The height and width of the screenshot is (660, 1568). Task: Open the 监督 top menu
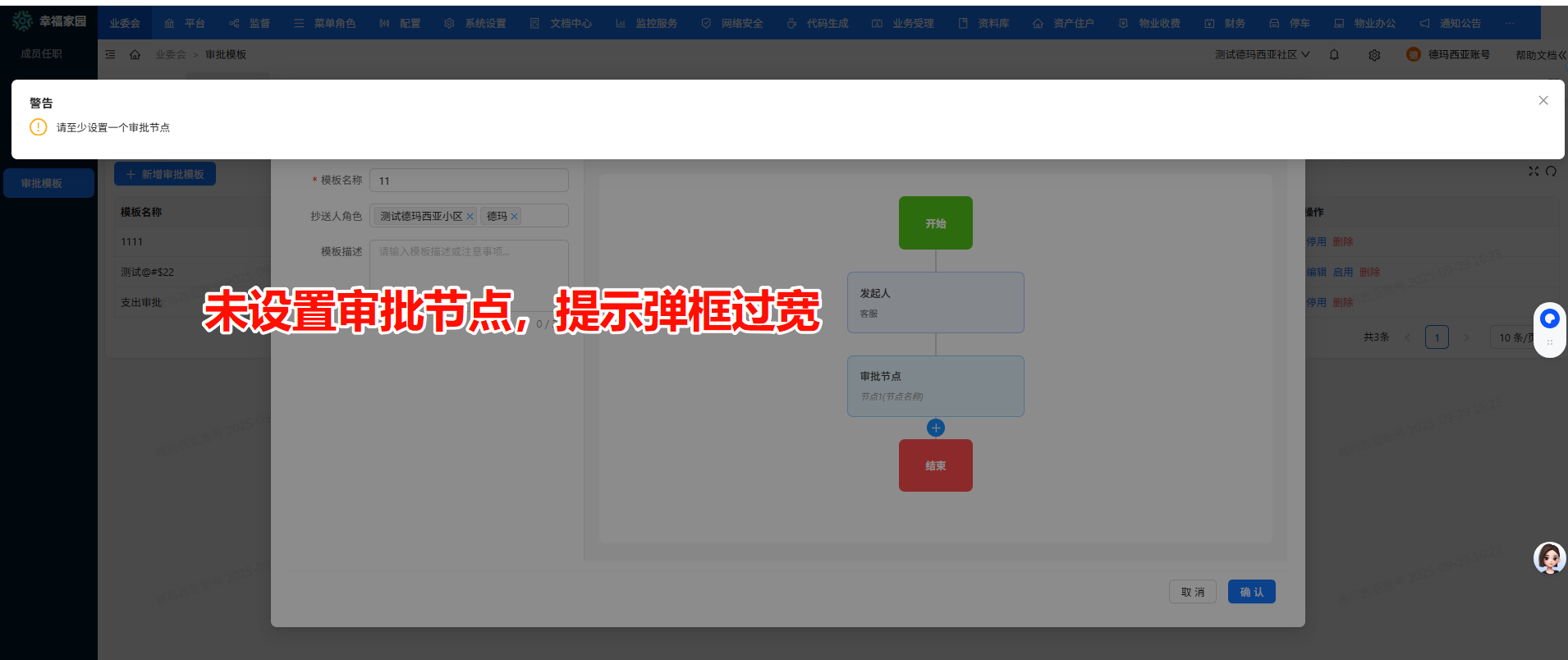click(250, 23)
